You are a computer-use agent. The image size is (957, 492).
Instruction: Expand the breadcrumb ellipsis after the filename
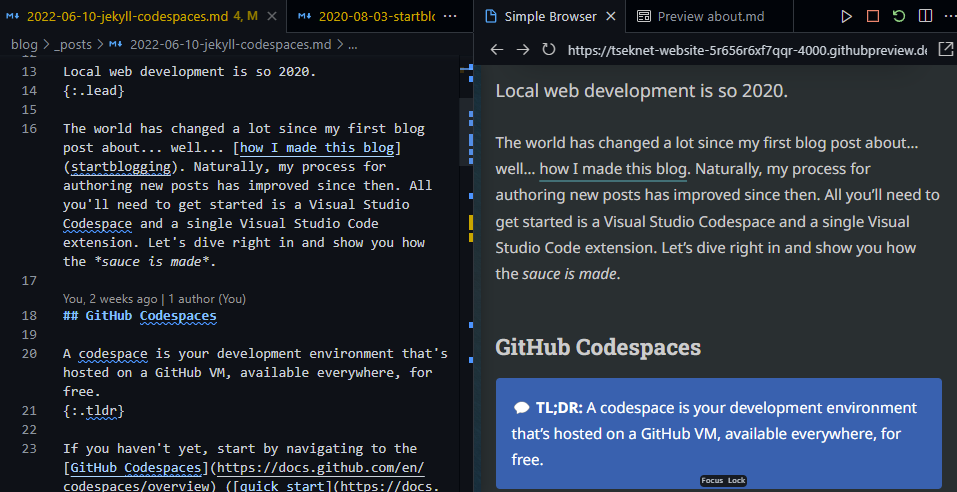click(x=351, y=45)
